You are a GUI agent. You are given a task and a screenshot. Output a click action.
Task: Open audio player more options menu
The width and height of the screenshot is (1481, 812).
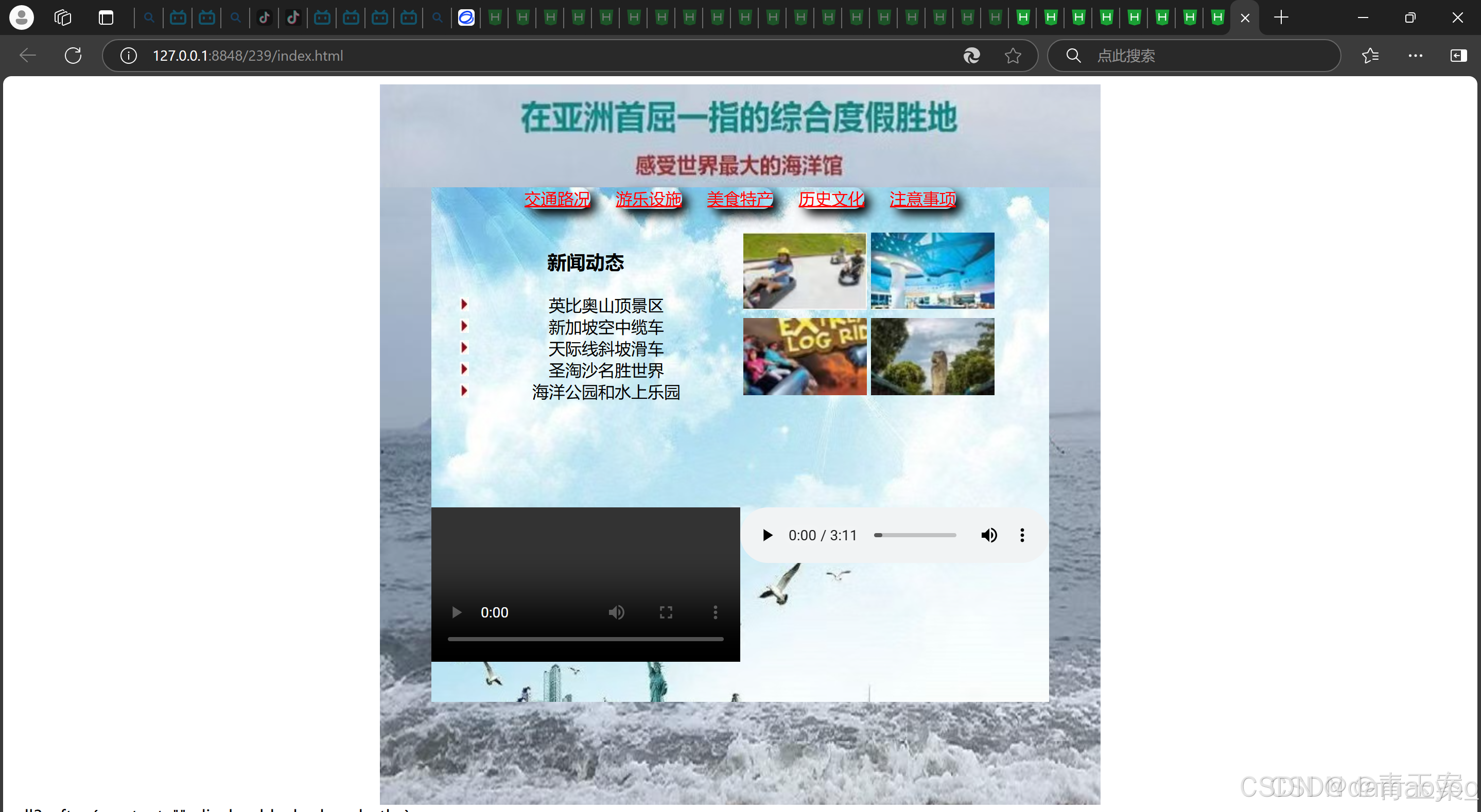click(1022, 536)
